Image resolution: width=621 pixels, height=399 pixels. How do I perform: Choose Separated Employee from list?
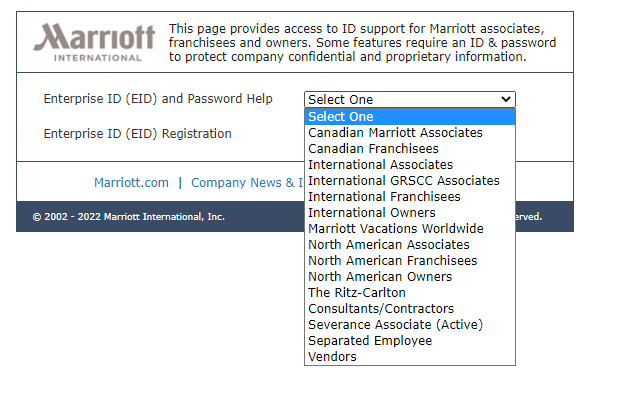pyautogui.click(x=410, y=341)
